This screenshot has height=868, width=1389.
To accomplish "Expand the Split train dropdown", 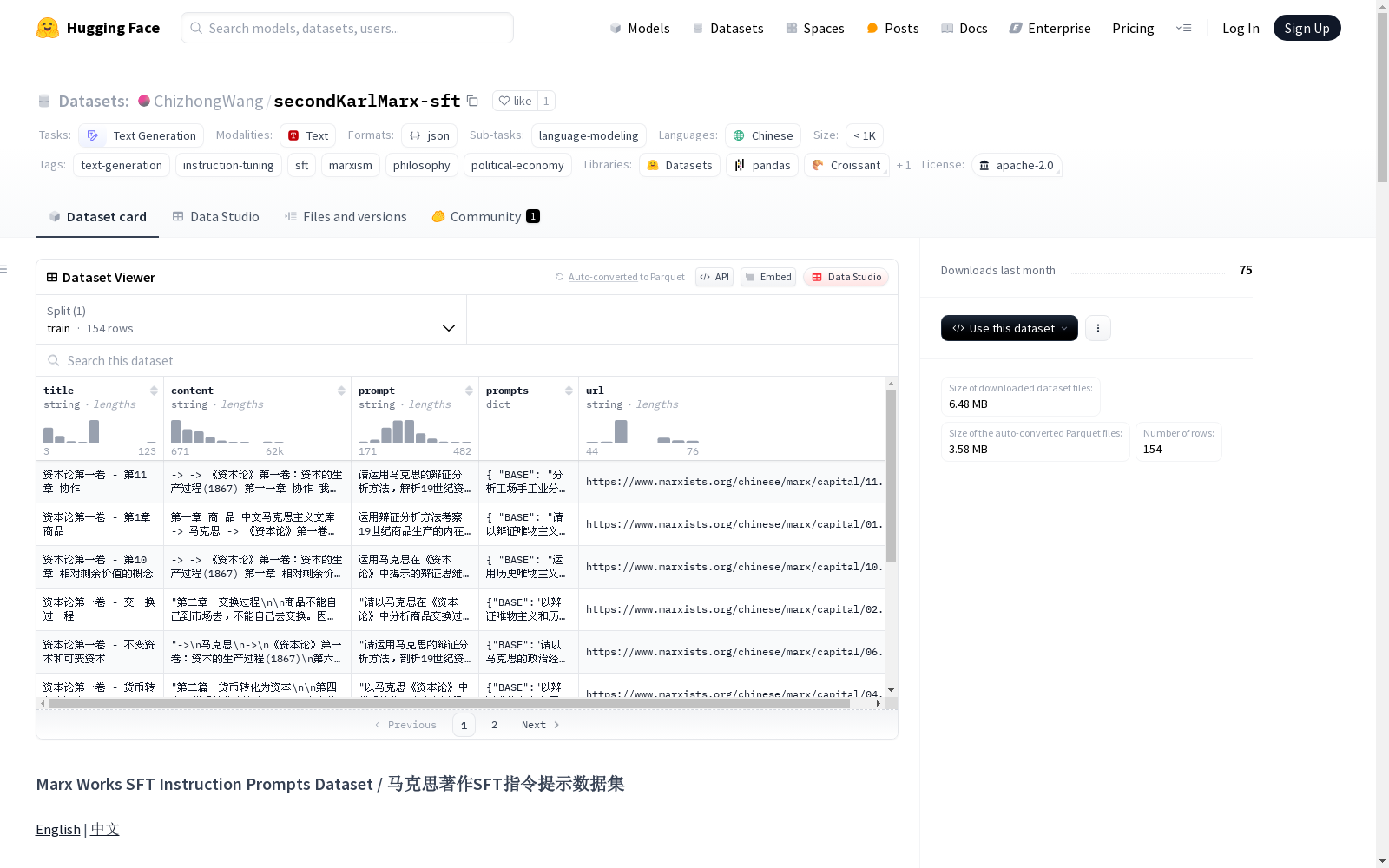I will click(x=252, y=319).
